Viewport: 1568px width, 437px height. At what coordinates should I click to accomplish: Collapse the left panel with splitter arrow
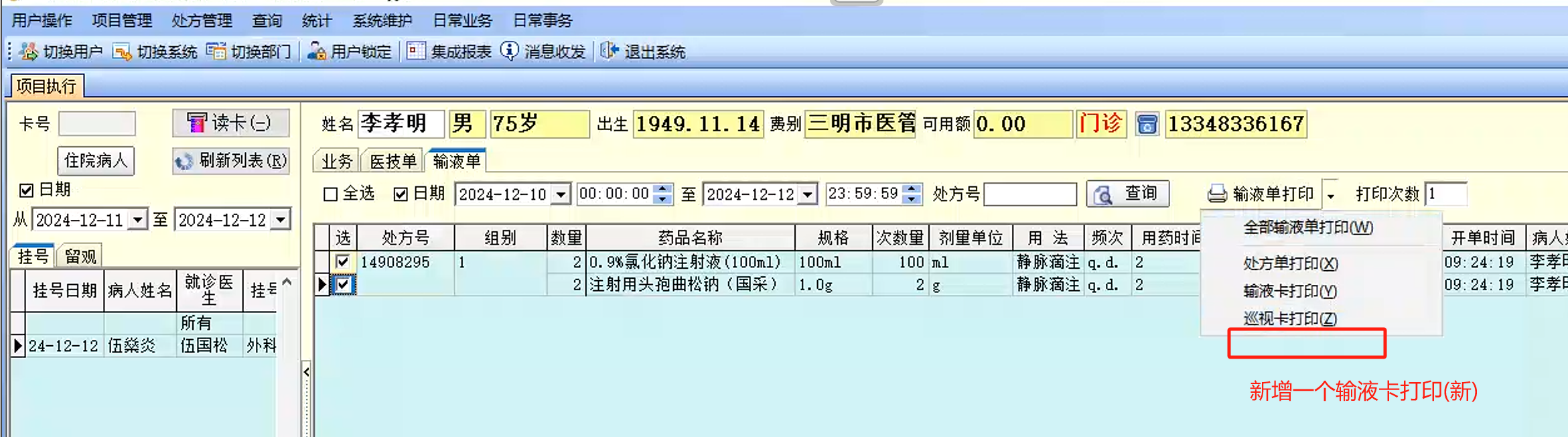pyautogui.click(x=306, y=371)
